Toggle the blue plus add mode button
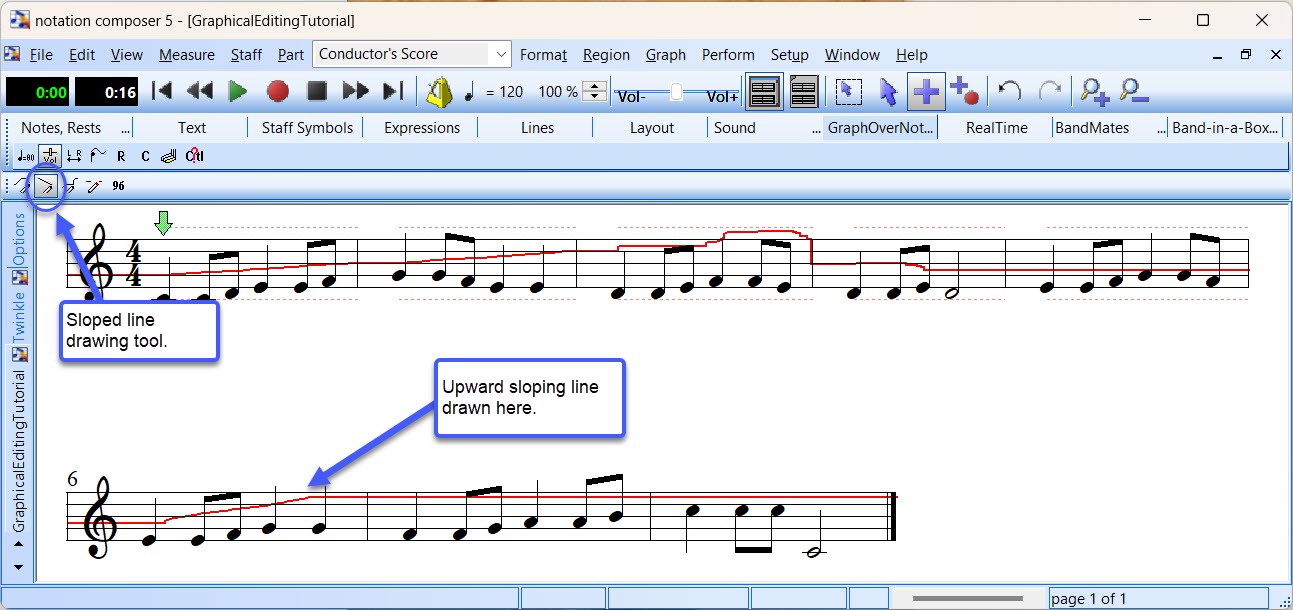 926,92
